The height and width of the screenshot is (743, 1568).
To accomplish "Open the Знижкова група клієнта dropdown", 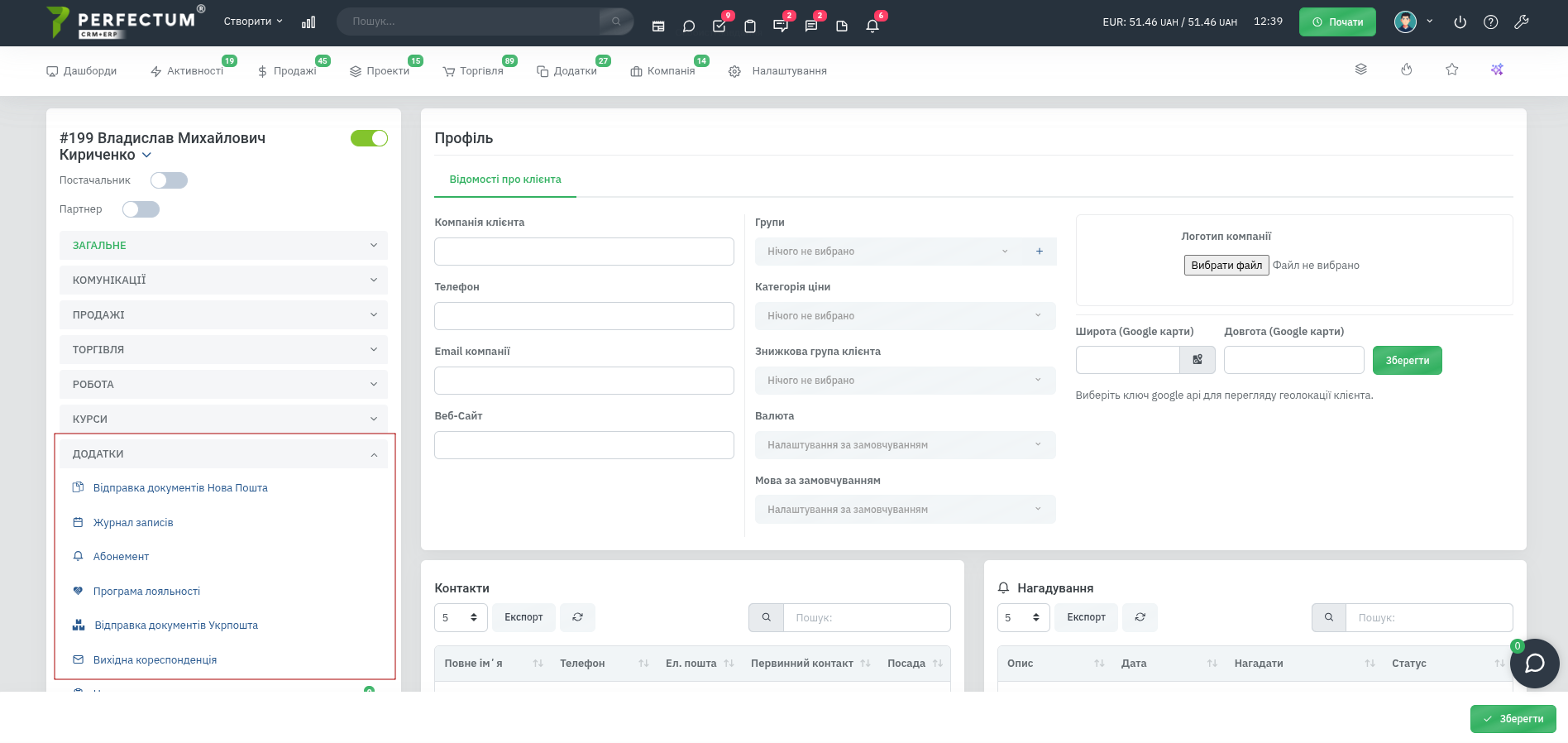I will pos(906,381).
